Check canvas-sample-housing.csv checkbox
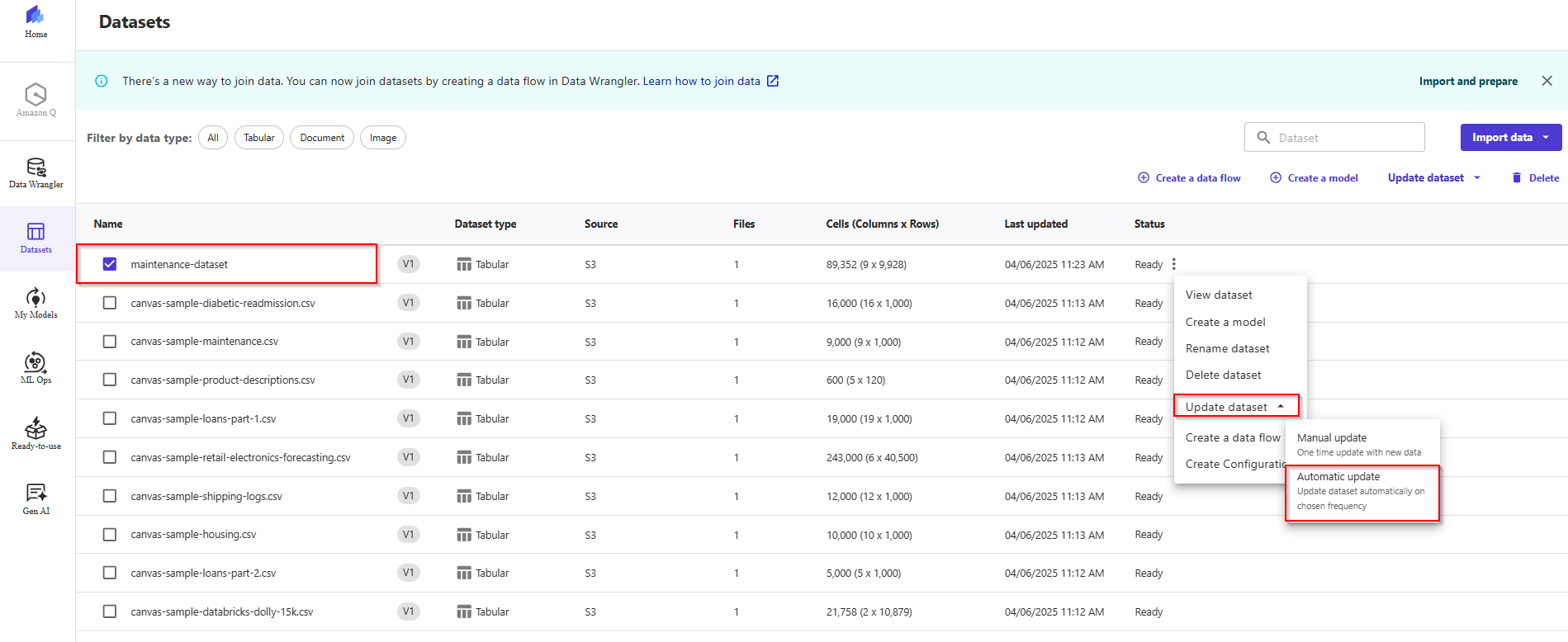Image resolution: width=1568 pixels, height=642 pixels. click(110, 535)
